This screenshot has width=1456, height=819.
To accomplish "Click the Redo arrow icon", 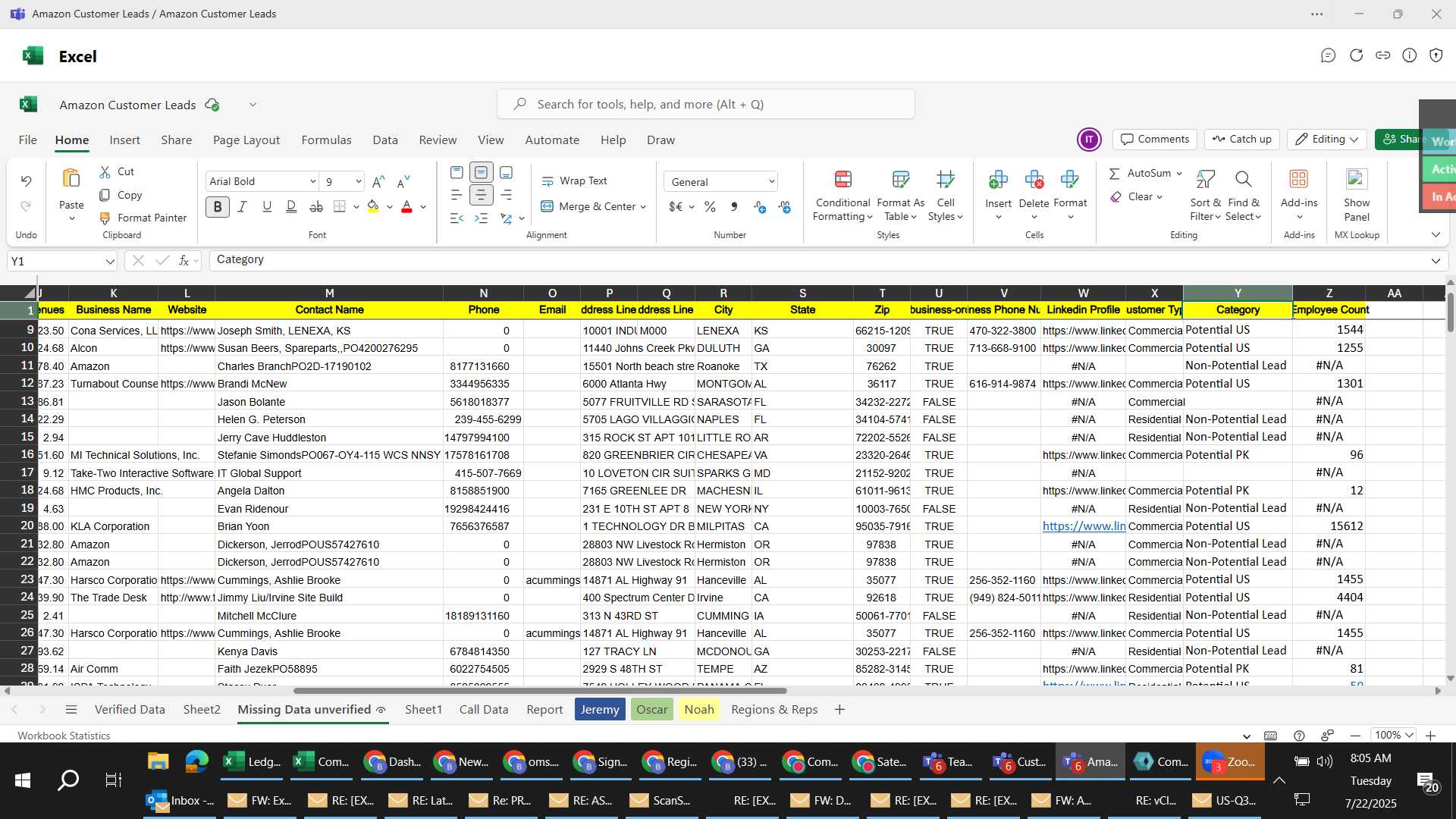I will 26,206.
